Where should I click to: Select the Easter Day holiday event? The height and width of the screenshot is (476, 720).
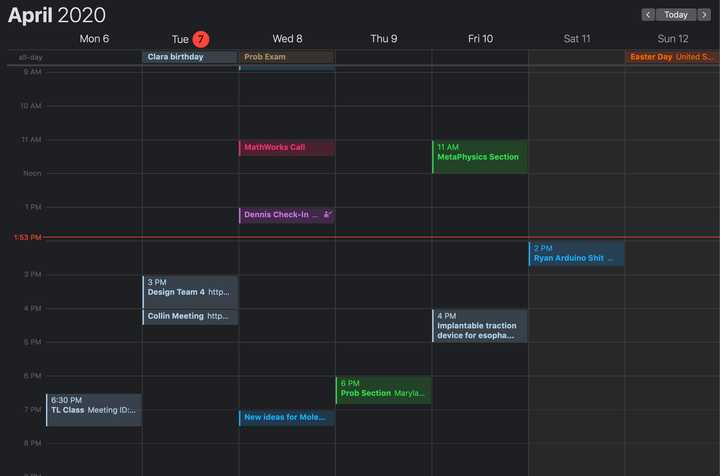tap(671, 57)
